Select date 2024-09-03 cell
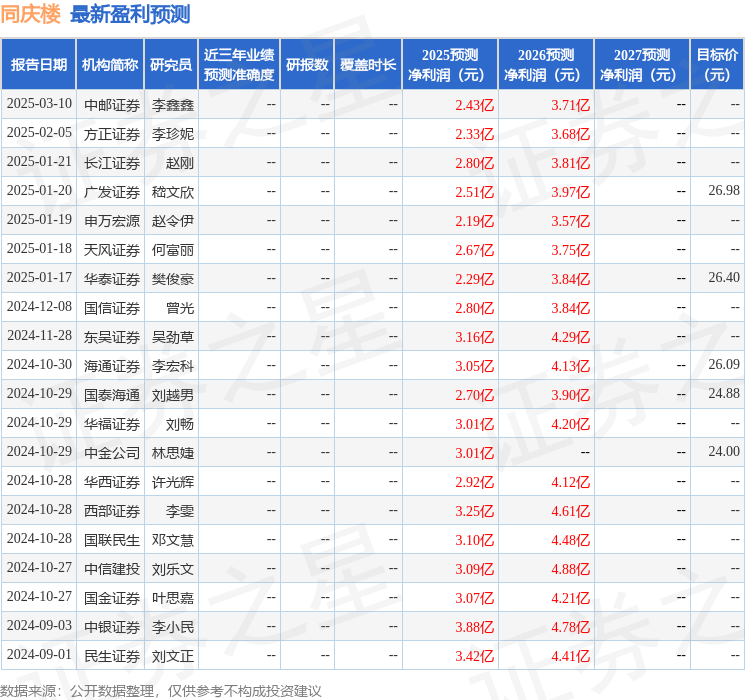 click(x=39, y=625)
